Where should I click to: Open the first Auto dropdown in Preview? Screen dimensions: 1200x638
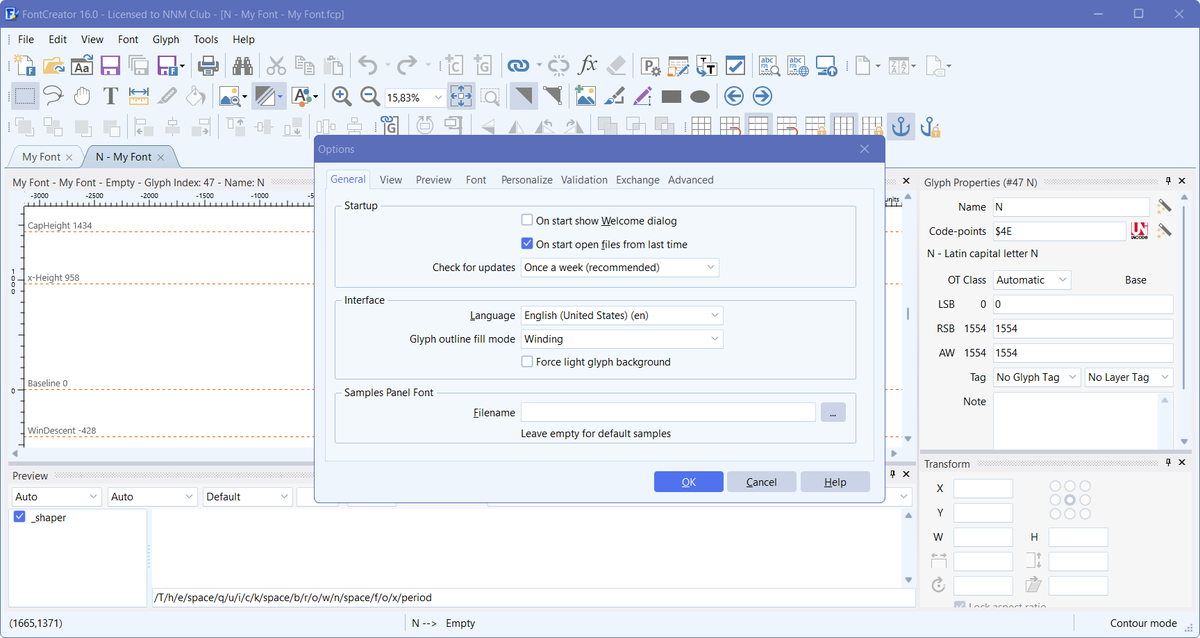click(57, 496)
